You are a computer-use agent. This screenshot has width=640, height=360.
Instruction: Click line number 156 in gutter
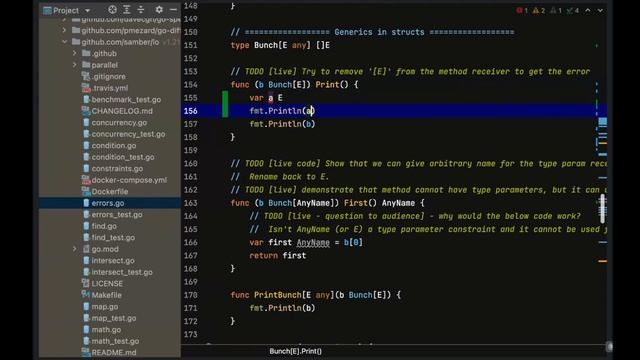191,111
